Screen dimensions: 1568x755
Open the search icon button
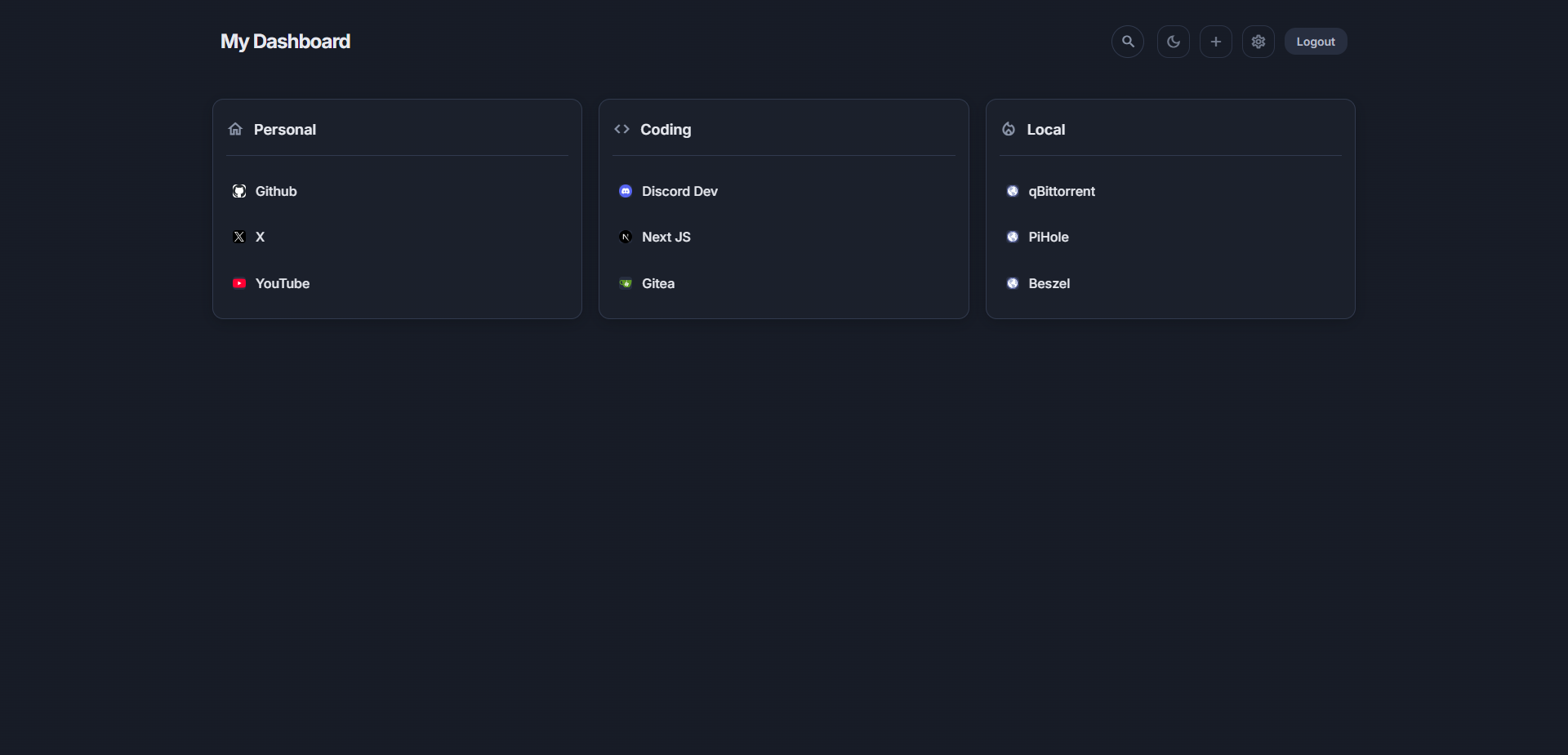(1128, 42)
